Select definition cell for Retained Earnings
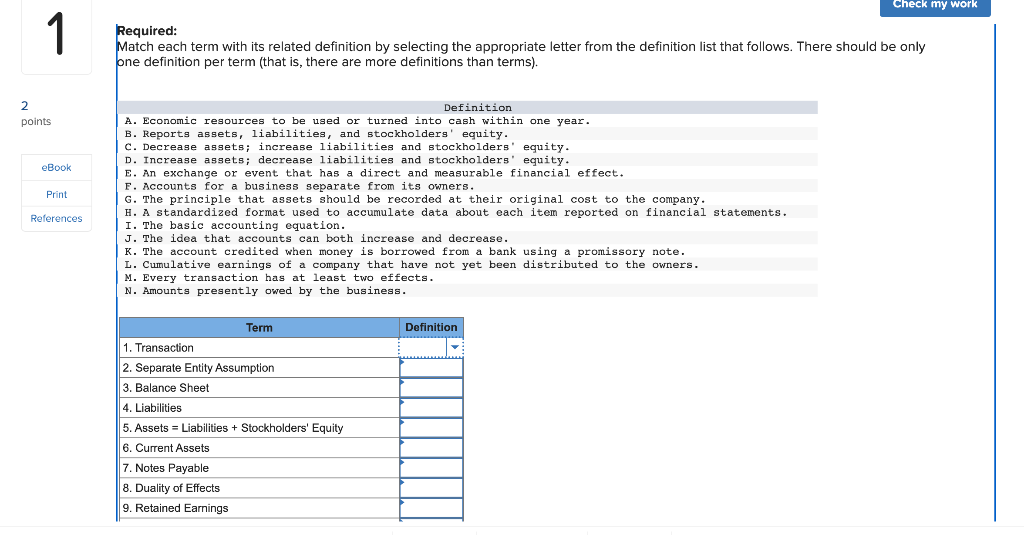 (x=432, y=508)
